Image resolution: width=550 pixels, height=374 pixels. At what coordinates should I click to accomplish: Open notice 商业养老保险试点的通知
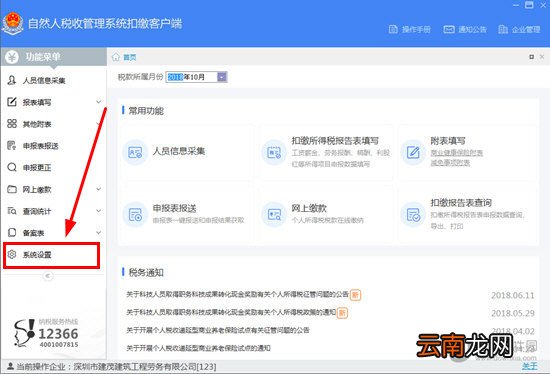click(198, 348)
